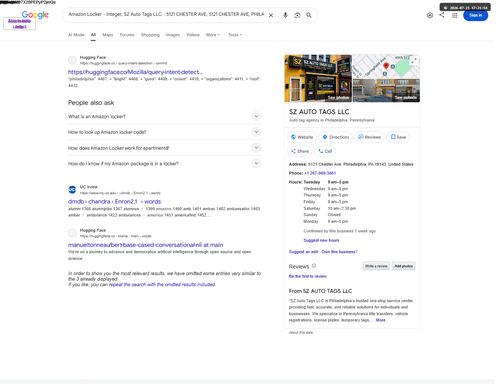Click the Sign in button

475,15
